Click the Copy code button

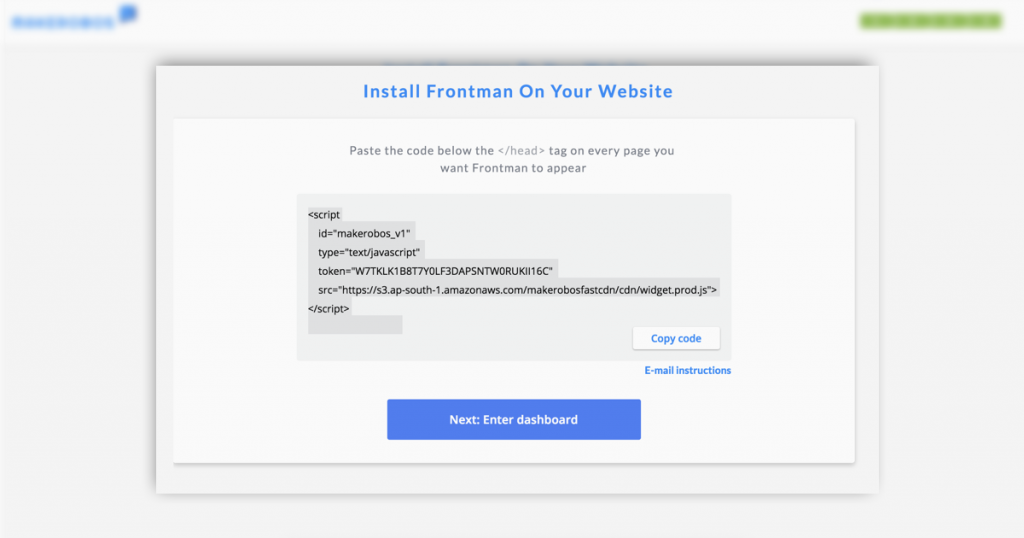676,338
